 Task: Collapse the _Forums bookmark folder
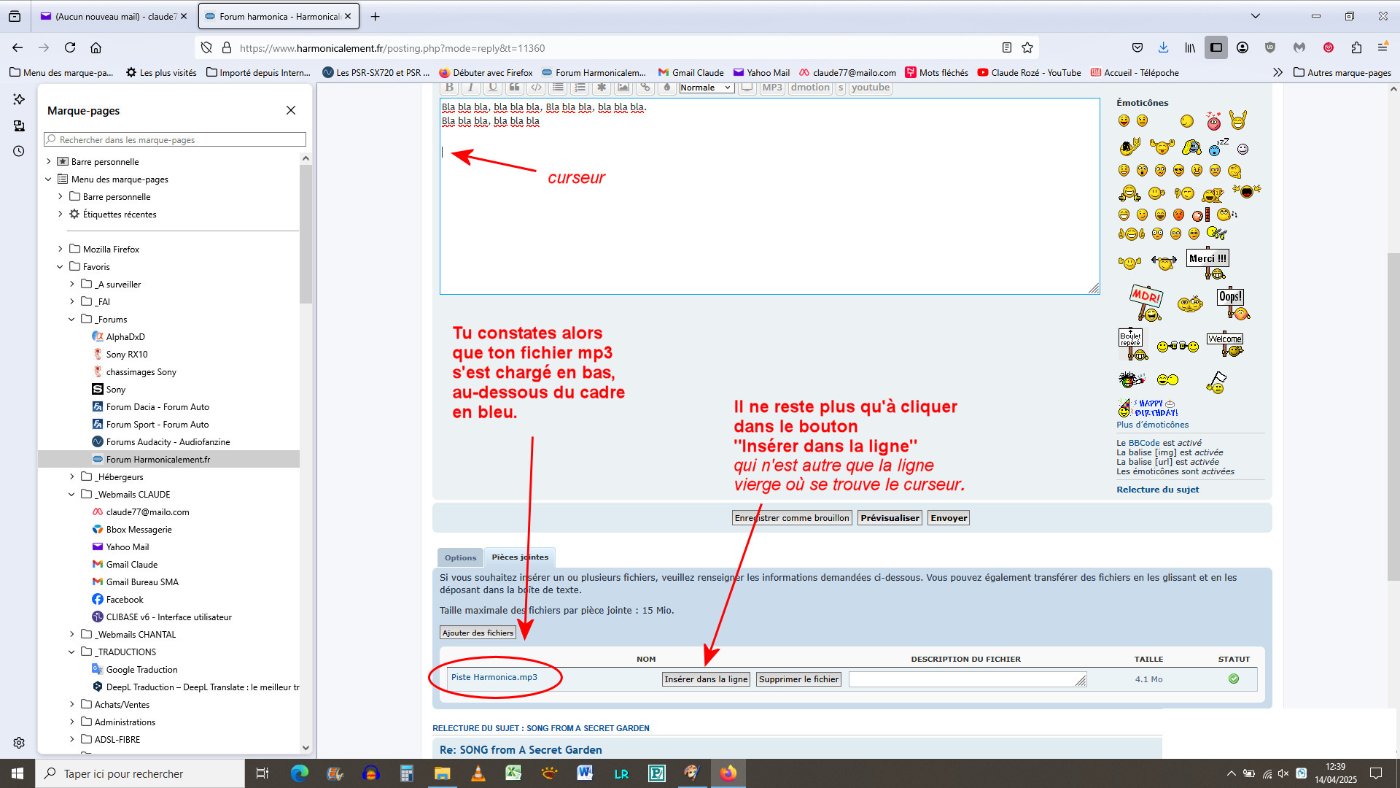point(73,319)
